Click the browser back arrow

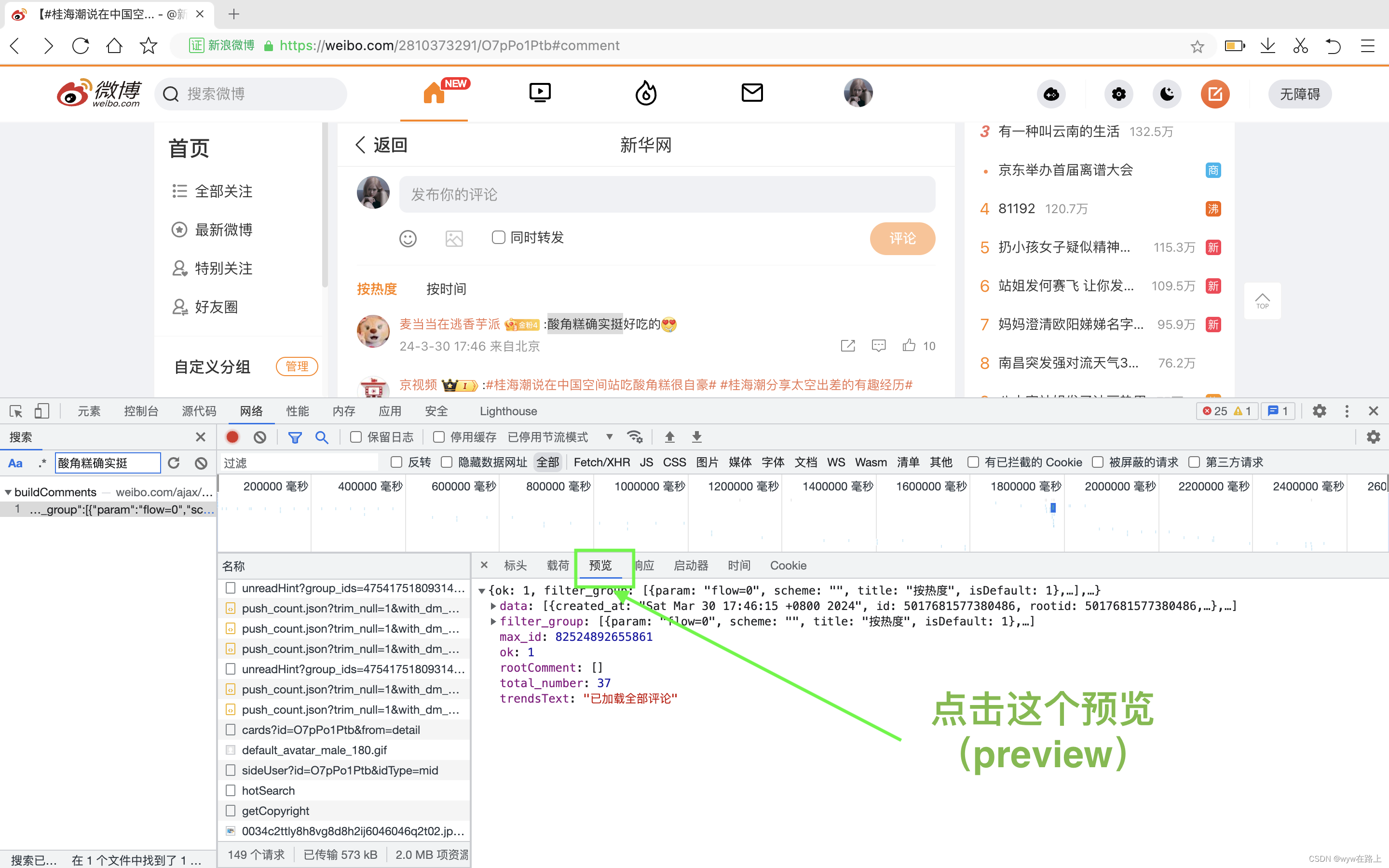(16, 45)
